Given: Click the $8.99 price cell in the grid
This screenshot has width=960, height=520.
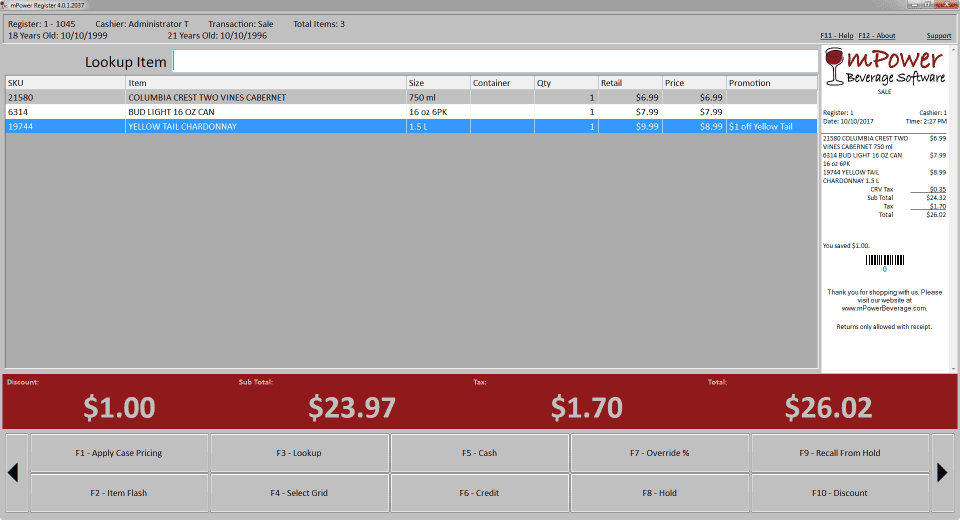Looking at the screenshot, I should coord(694,127).
